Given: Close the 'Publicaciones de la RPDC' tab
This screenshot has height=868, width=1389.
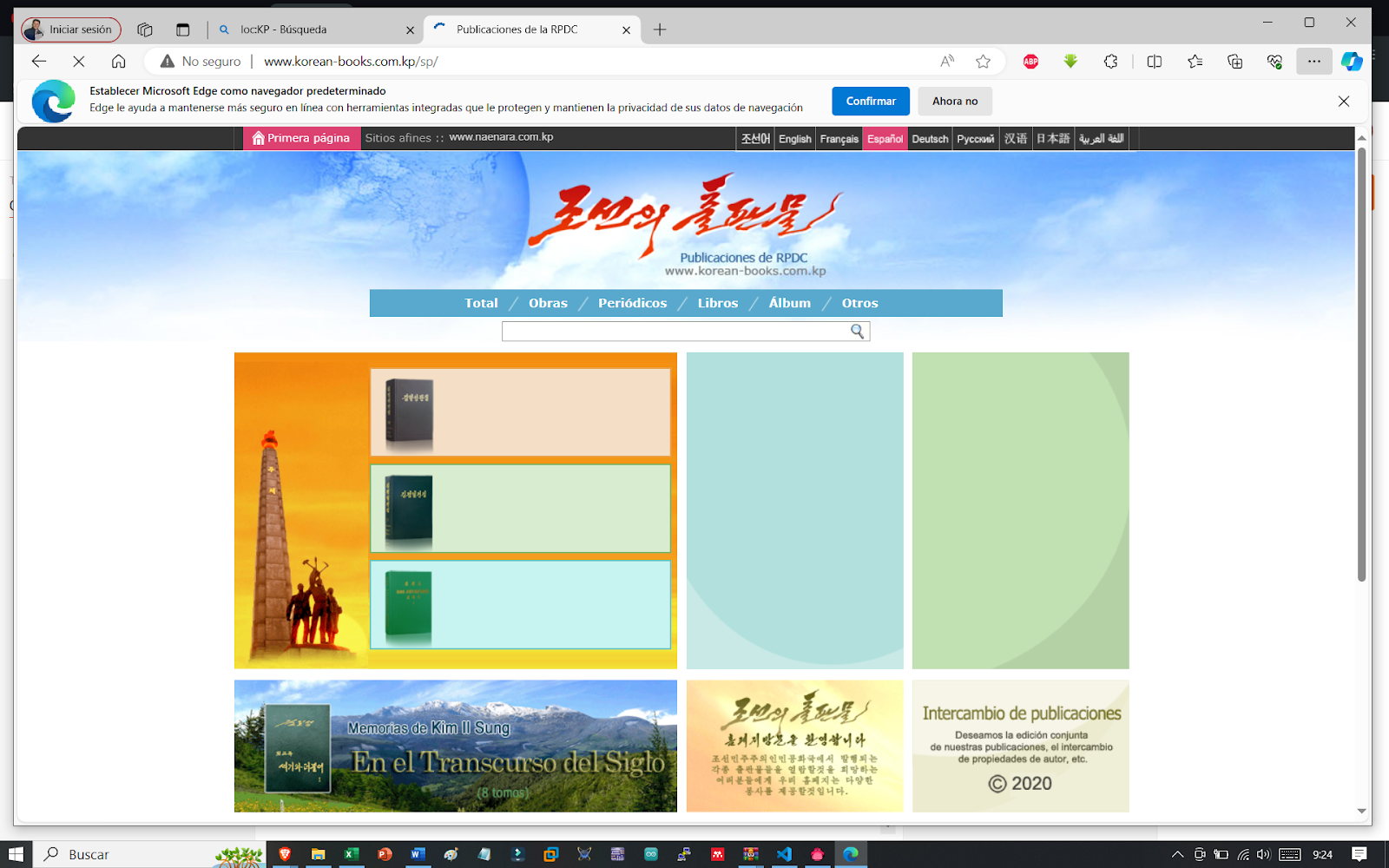Looking at the screenshot, I should (x=626, y=30).
